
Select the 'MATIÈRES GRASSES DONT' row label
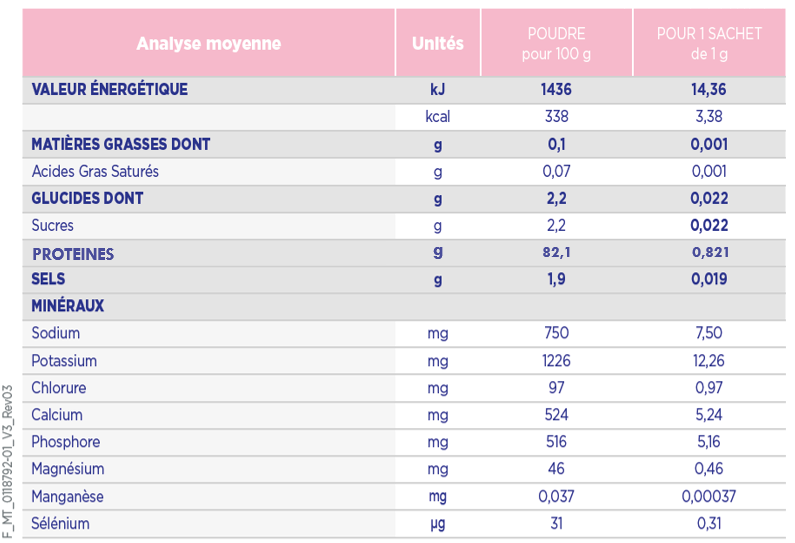pyautogui.click(x=121, y=144)
